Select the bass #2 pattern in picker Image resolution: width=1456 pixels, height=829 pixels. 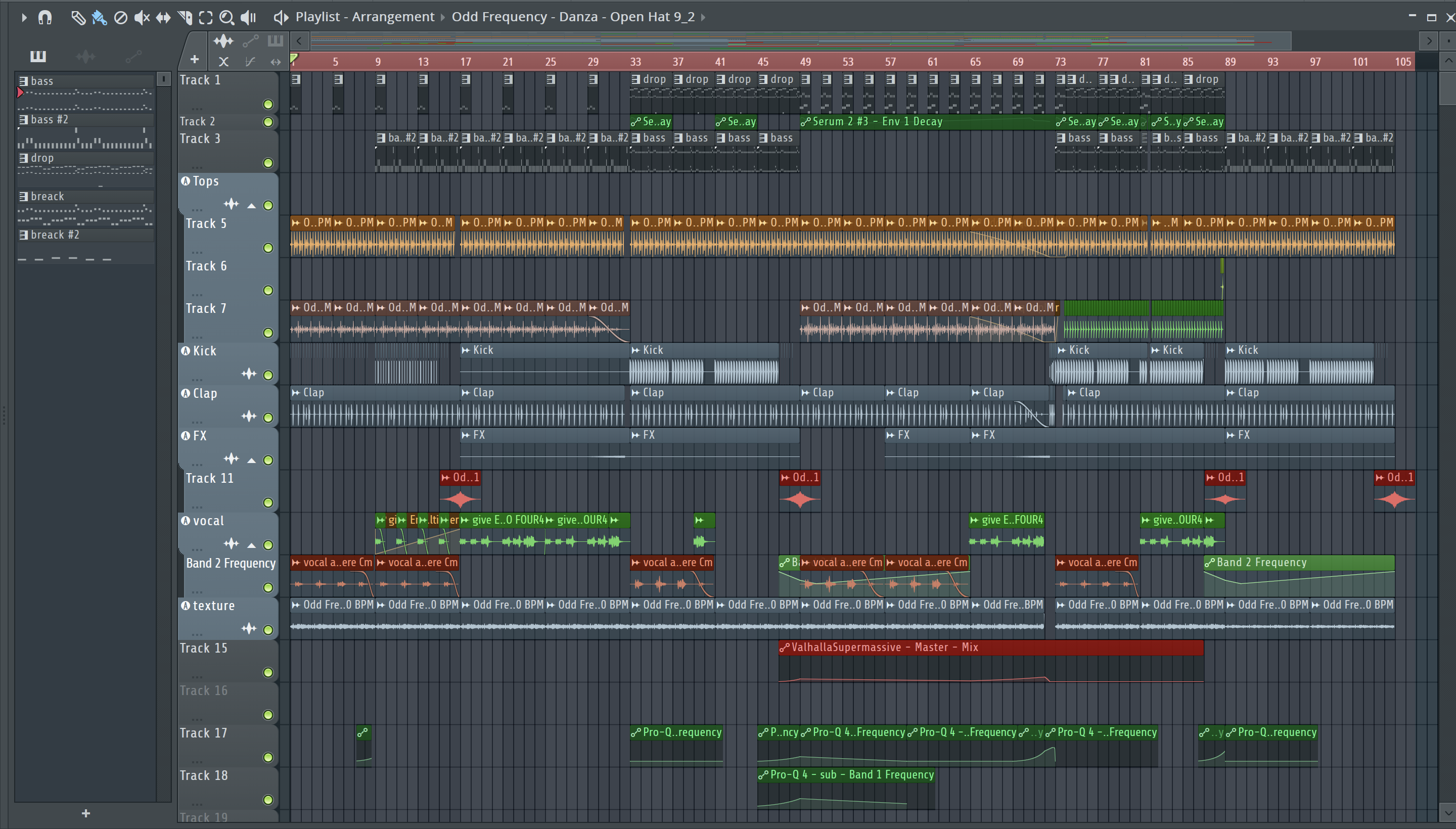[85, 131]
